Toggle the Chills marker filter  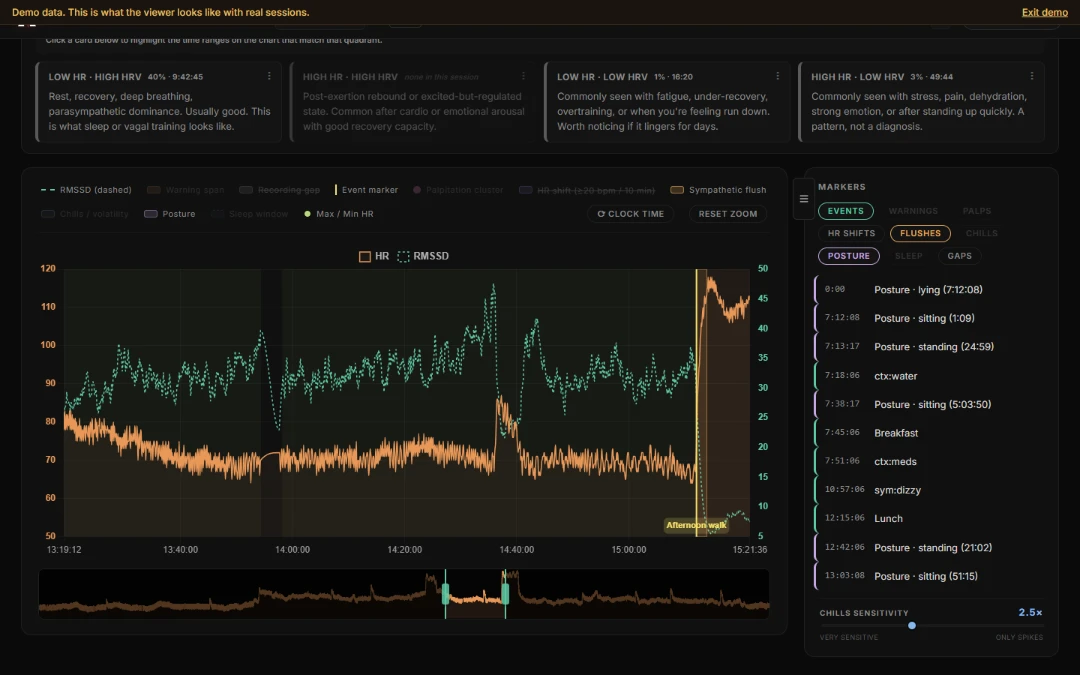[982, 233]
